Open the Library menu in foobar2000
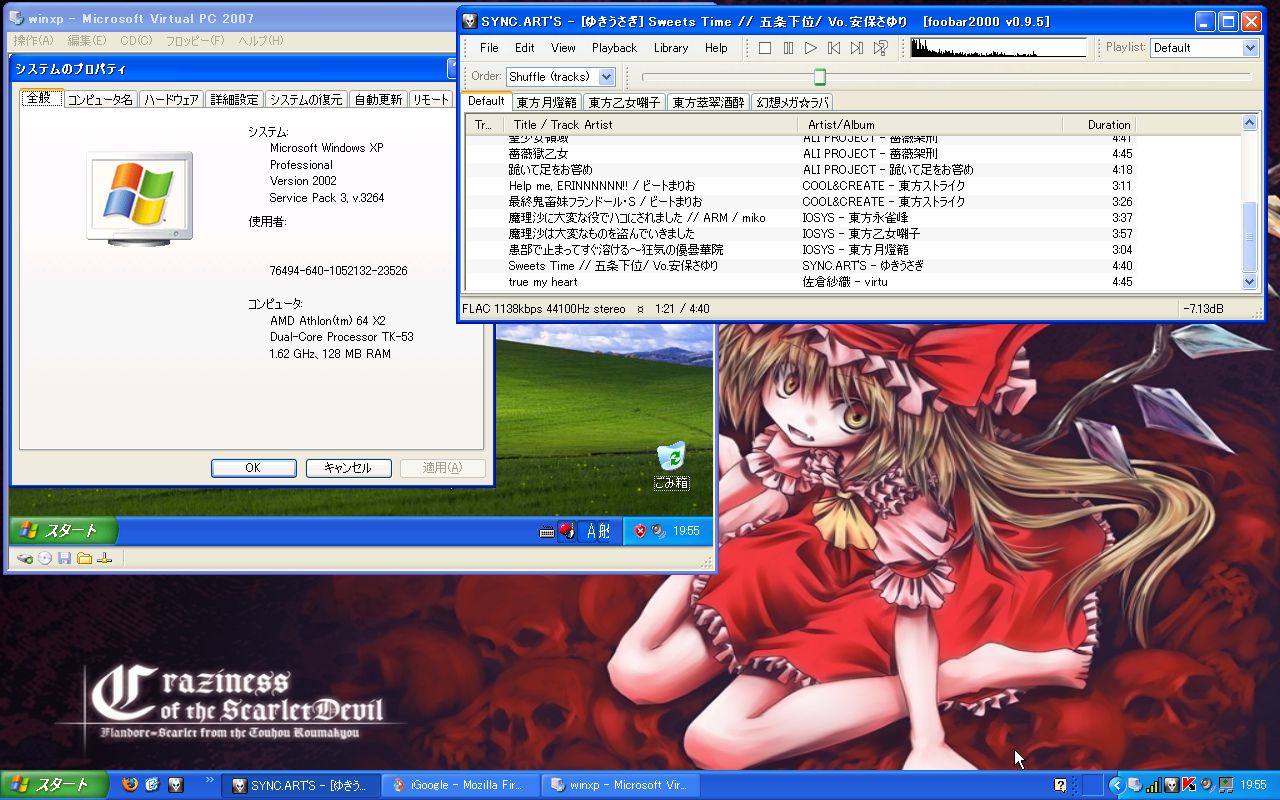The width and height of the screenshot is (1280, 800). coord(671,48)
